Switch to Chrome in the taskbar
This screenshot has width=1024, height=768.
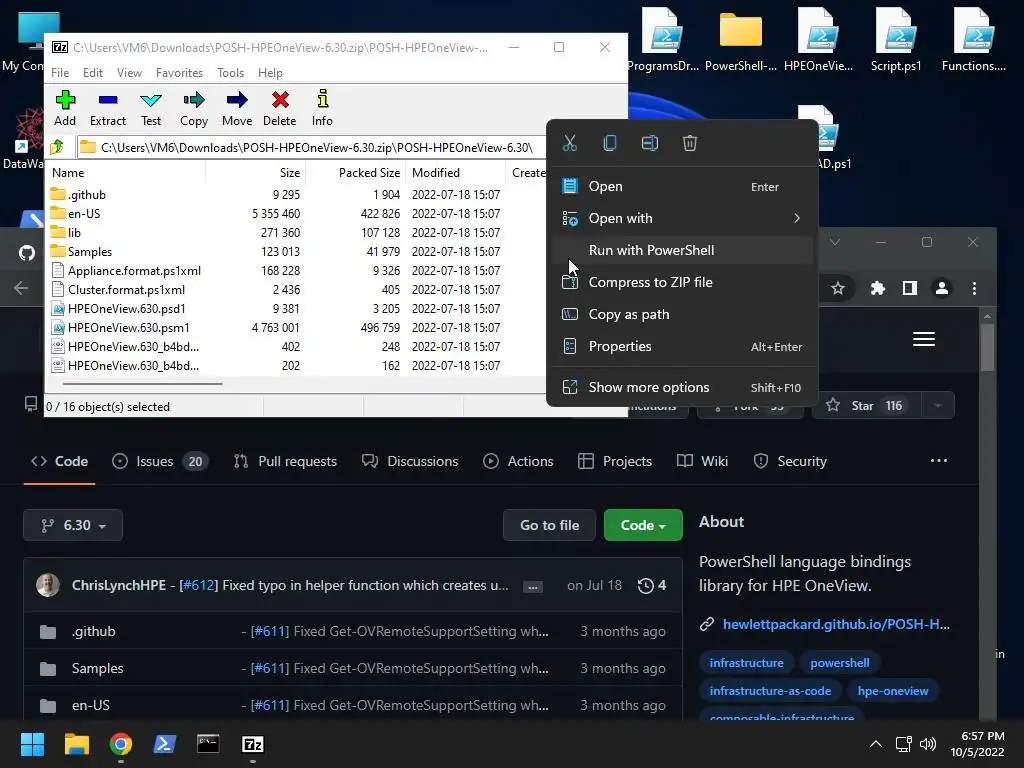[121, 744]
